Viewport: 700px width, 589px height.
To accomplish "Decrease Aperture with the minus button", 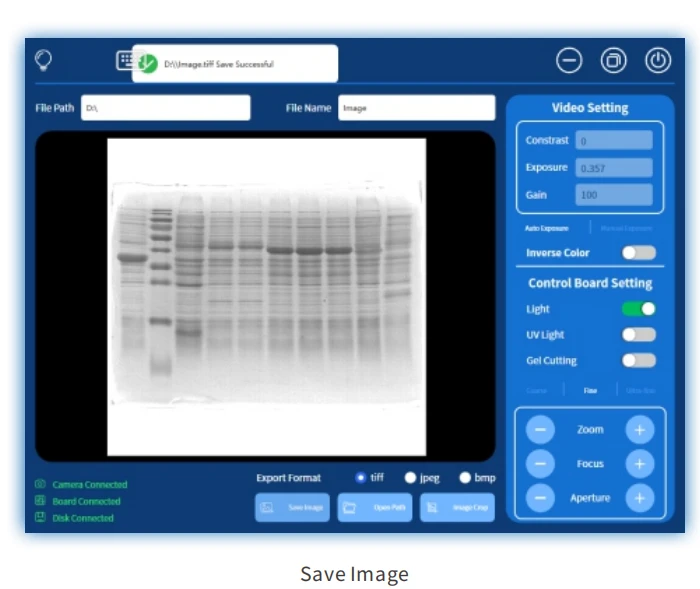I will [540, 498].
